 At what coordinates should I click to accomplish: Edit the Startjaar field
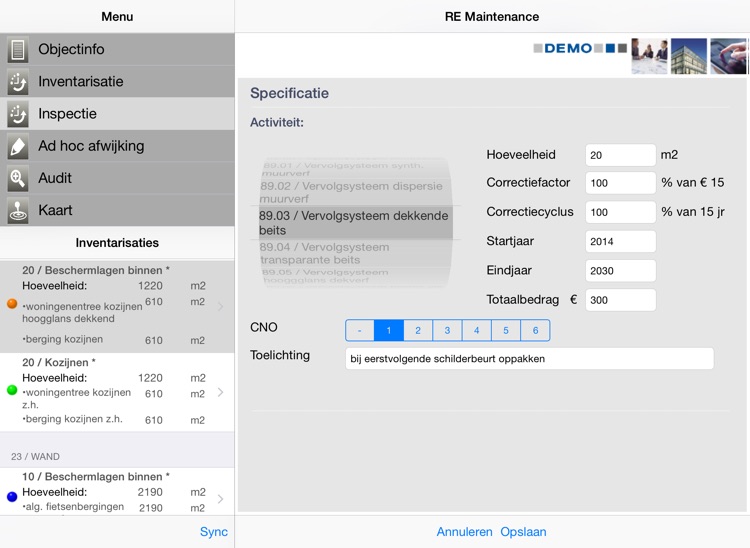point(620,241)
